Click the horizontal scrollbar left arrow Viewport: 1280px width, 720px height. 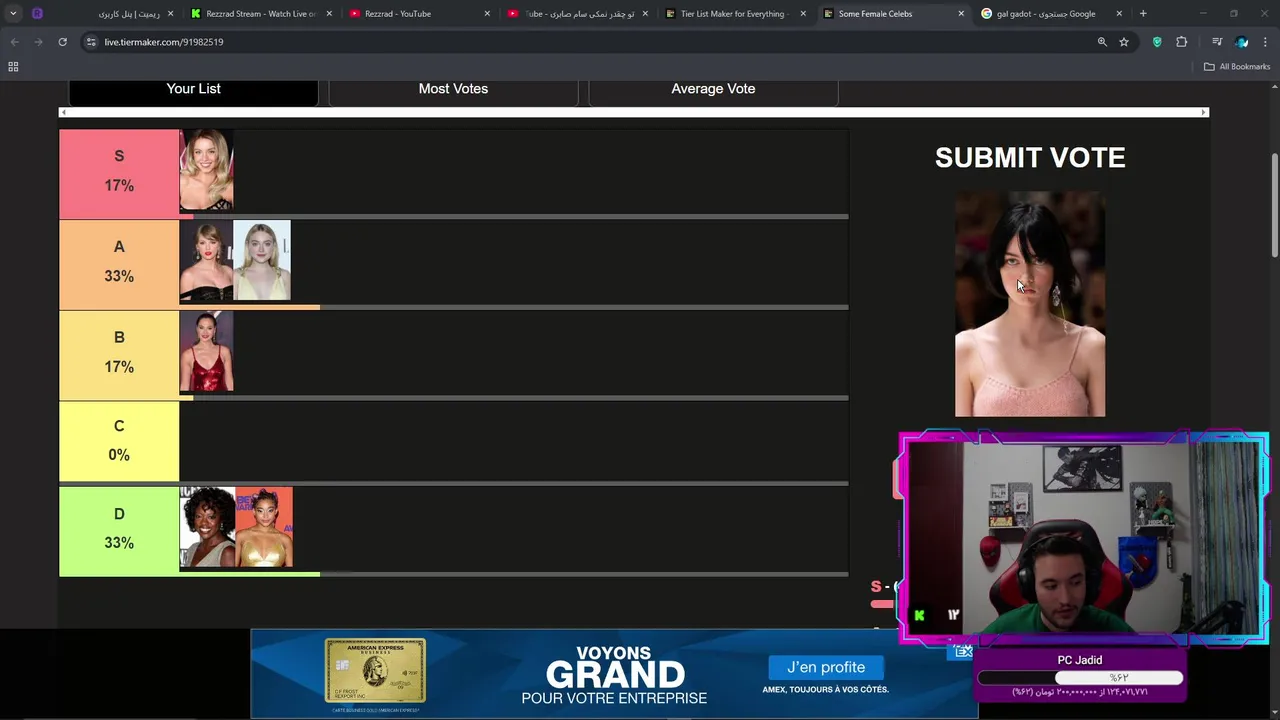tap(64, 112)
